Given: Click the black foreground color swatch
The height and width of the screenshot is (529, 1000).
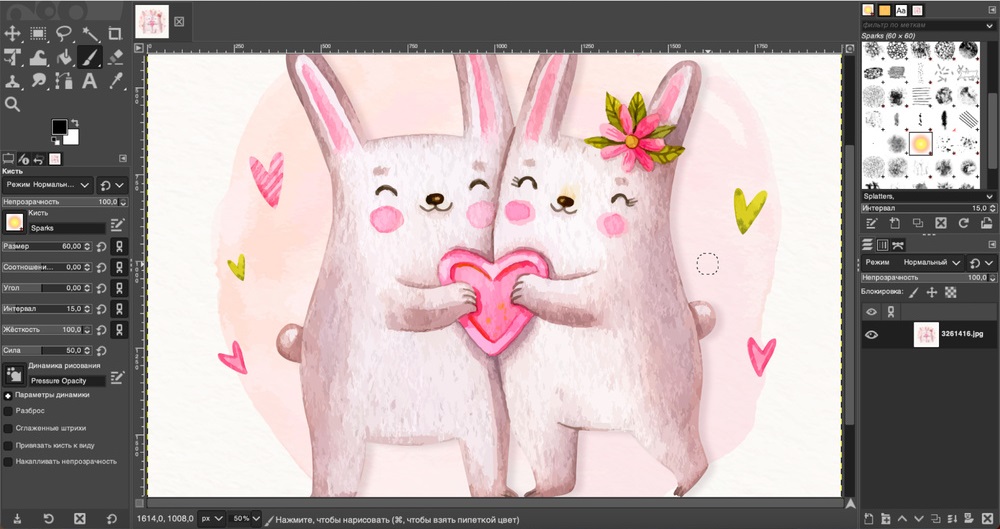Looking at the screenshot, I should 60,127.
